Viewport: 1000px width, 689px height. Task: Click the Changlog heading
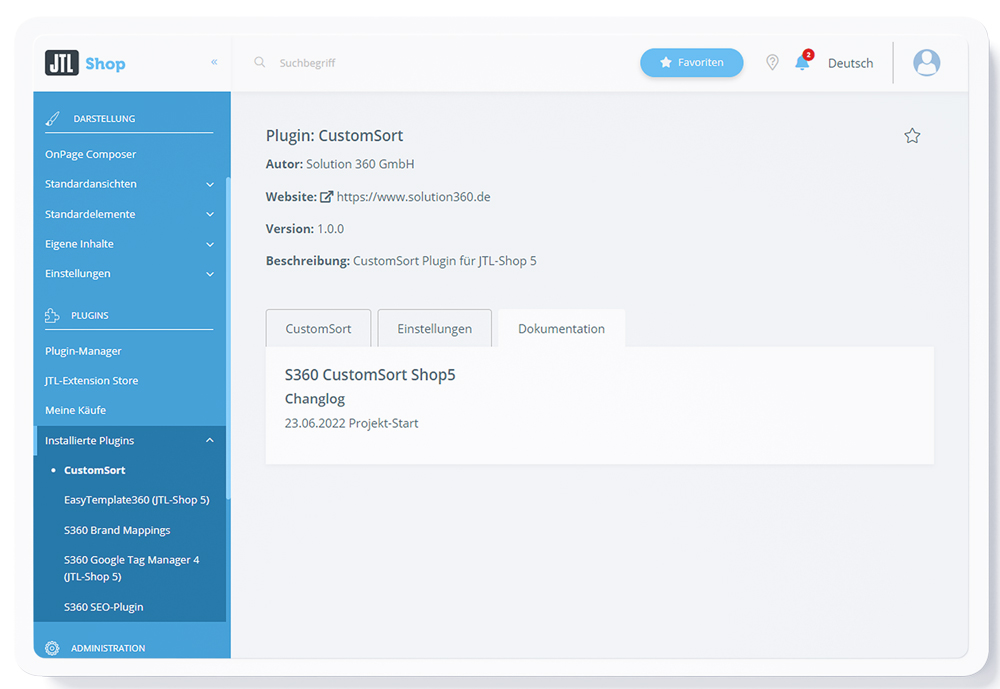click(314, 399)
